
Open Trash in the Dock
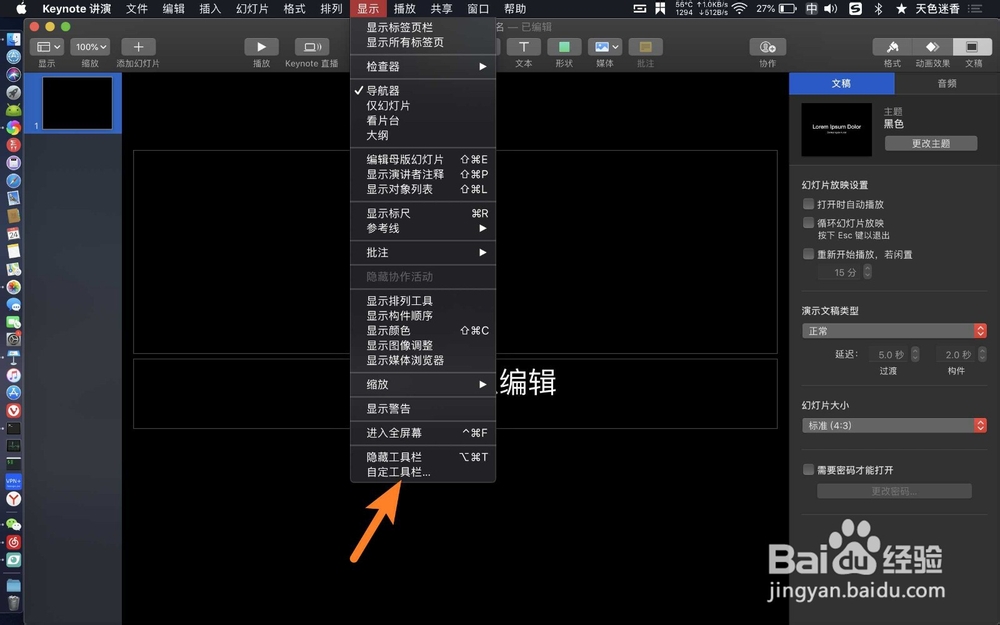coord(13,603)
